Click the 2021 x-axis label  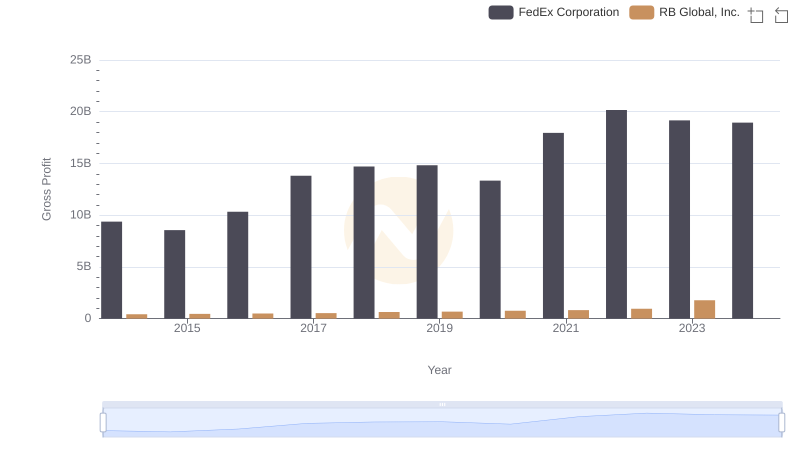click(x=566, y=328)
